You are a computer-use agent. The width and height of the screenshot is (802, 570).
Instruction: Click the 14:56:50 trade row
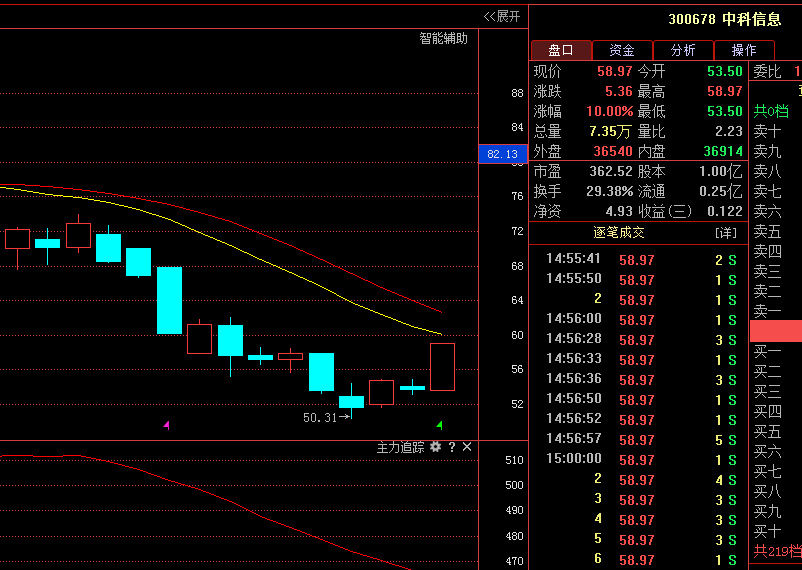pyautogui.click(x=641, y=399)
